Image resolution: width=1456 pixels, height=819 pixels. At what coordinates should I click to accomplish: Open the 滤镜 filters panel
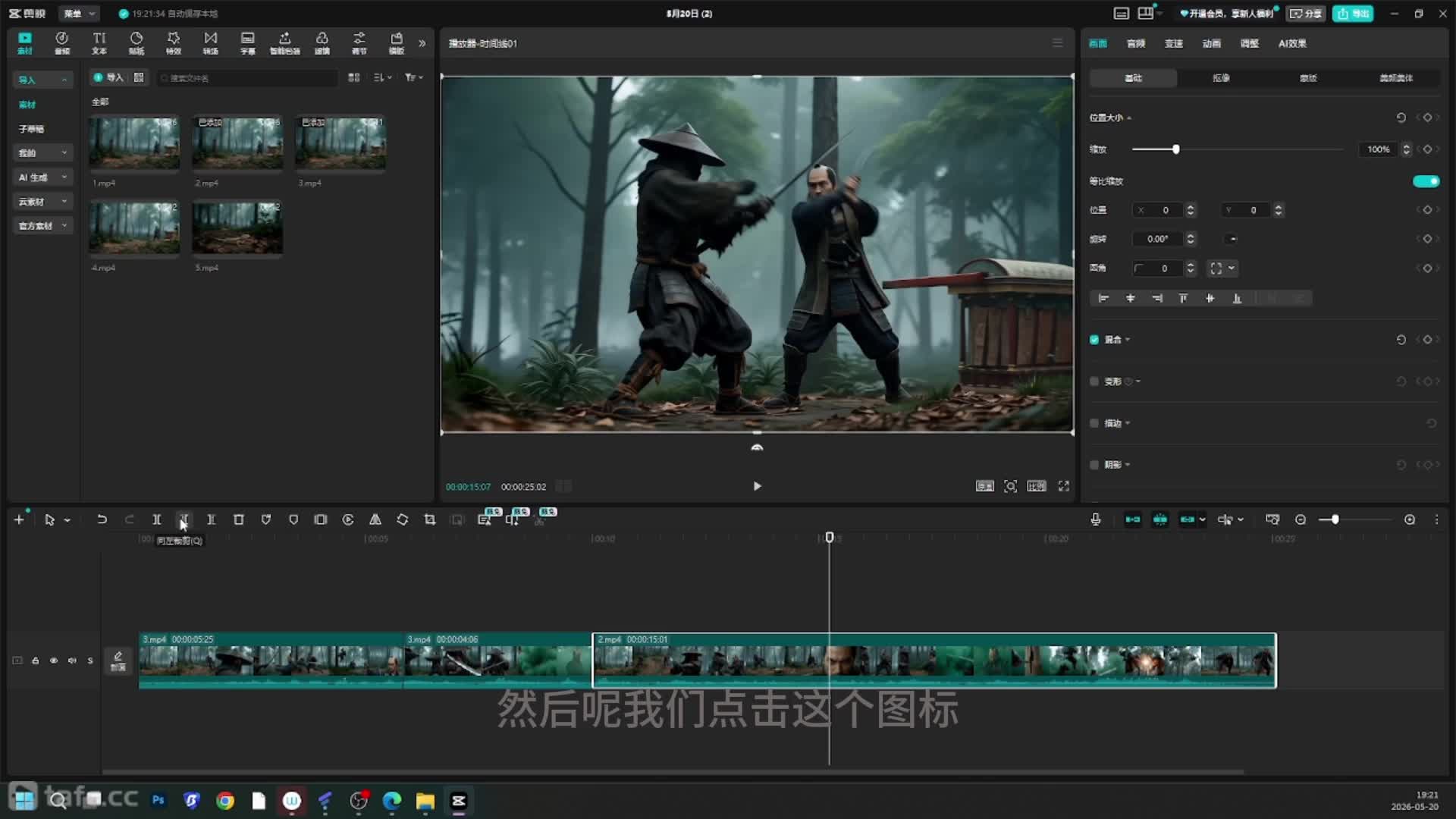click(x=322, y=42)
